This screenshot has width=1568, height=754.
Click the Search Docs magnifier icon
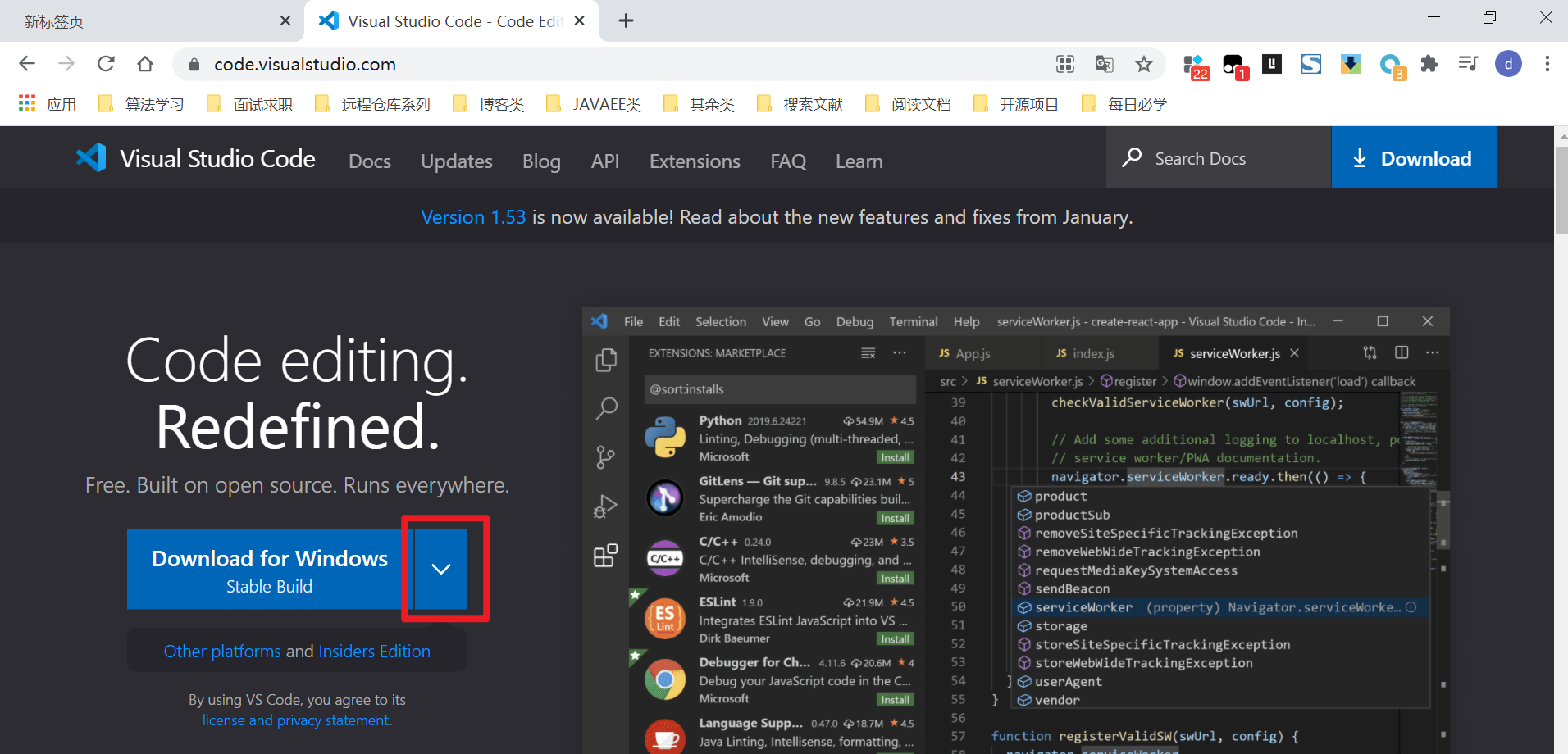pyautogui.click(x=1132, y=157)
